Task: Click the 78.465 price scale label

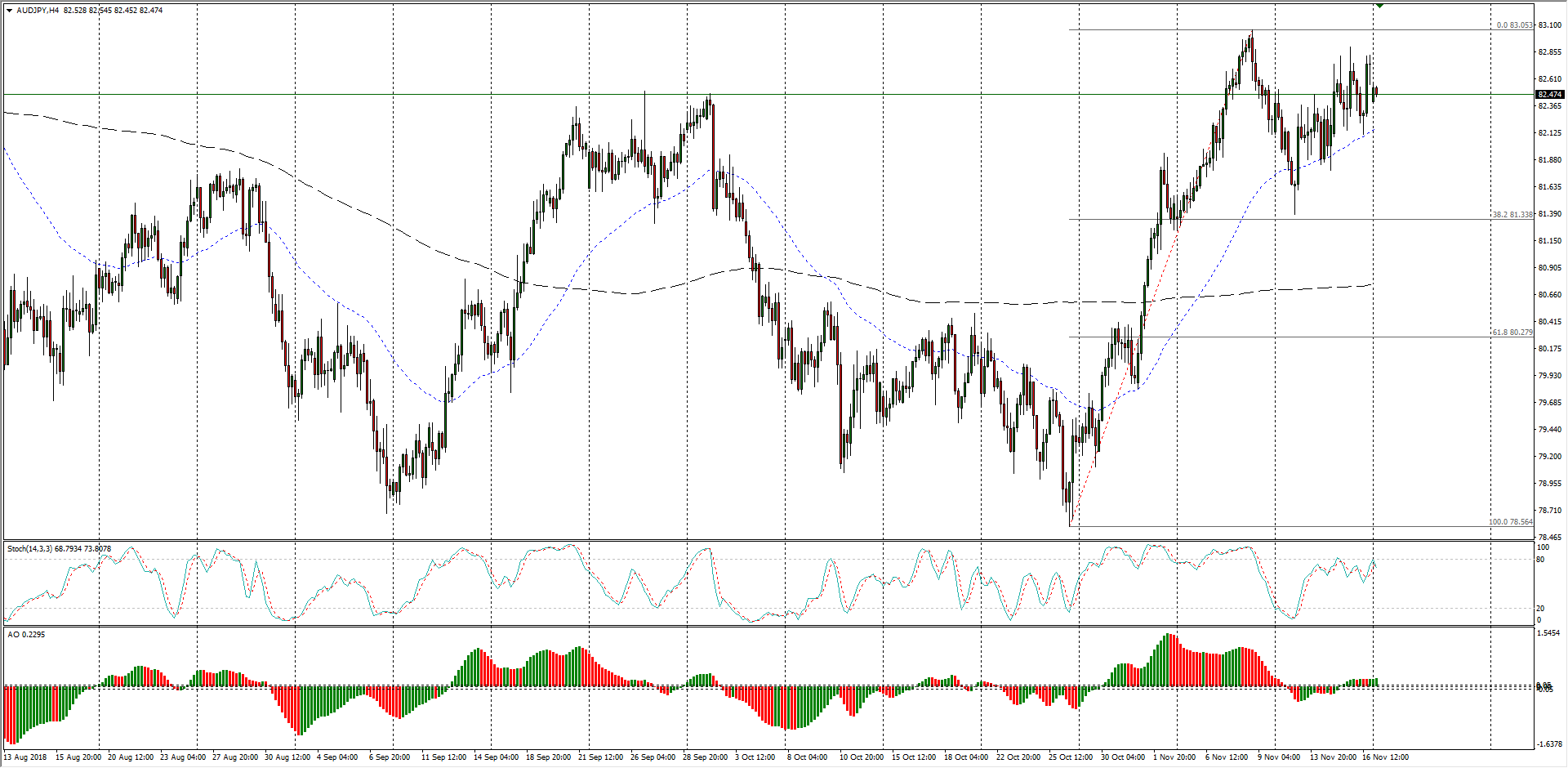Action: [1549, 538]
